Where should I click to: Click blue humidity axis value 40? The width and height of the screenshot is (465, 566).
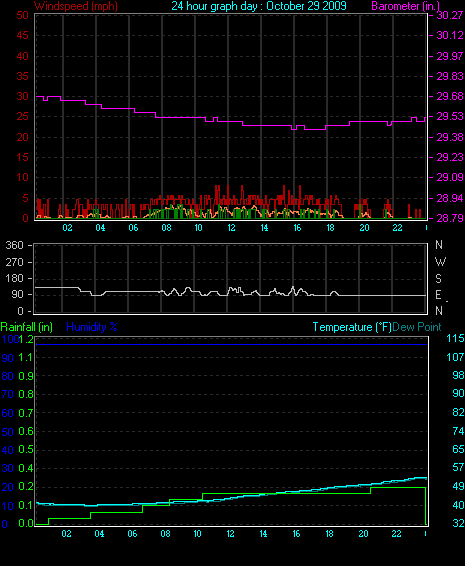click(7, 450)
